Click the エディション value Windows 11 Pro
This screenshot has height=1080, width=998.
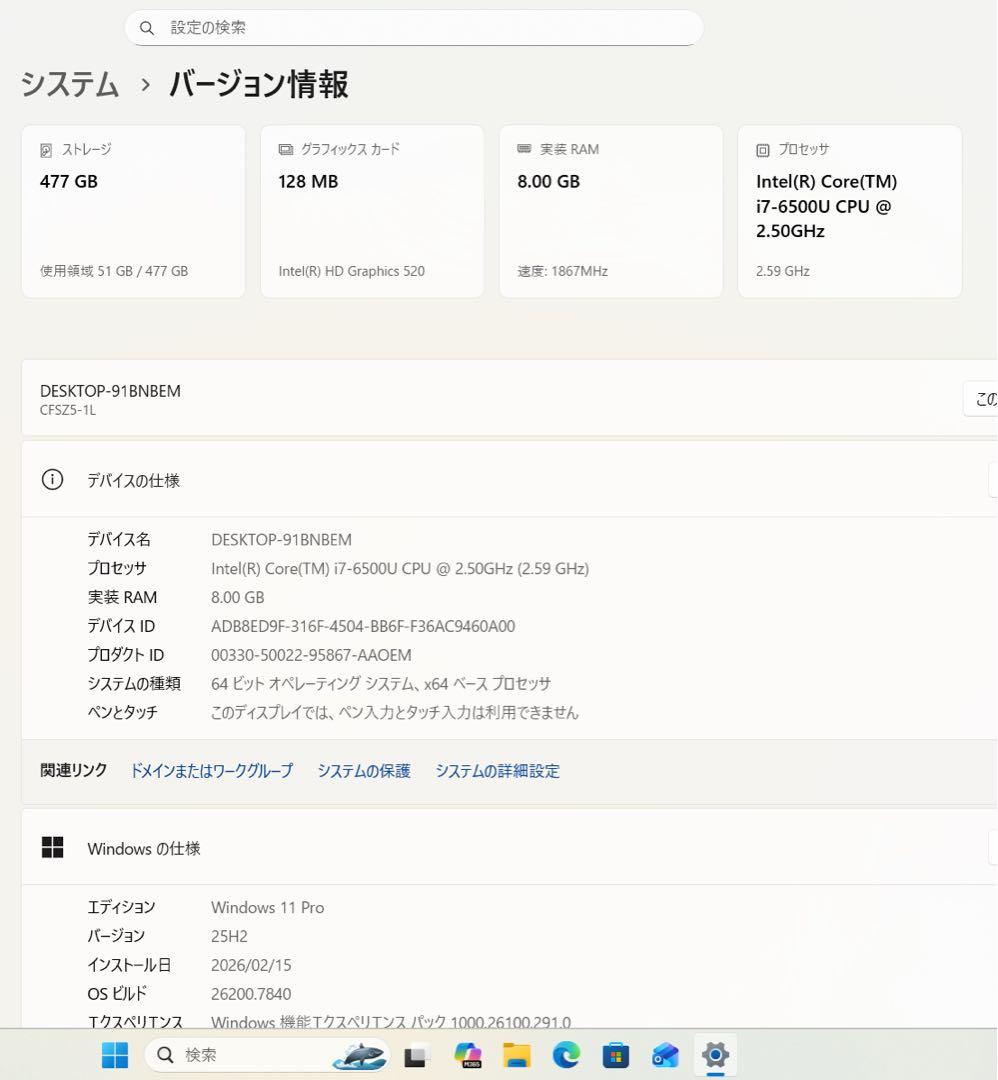pos(268,907)
